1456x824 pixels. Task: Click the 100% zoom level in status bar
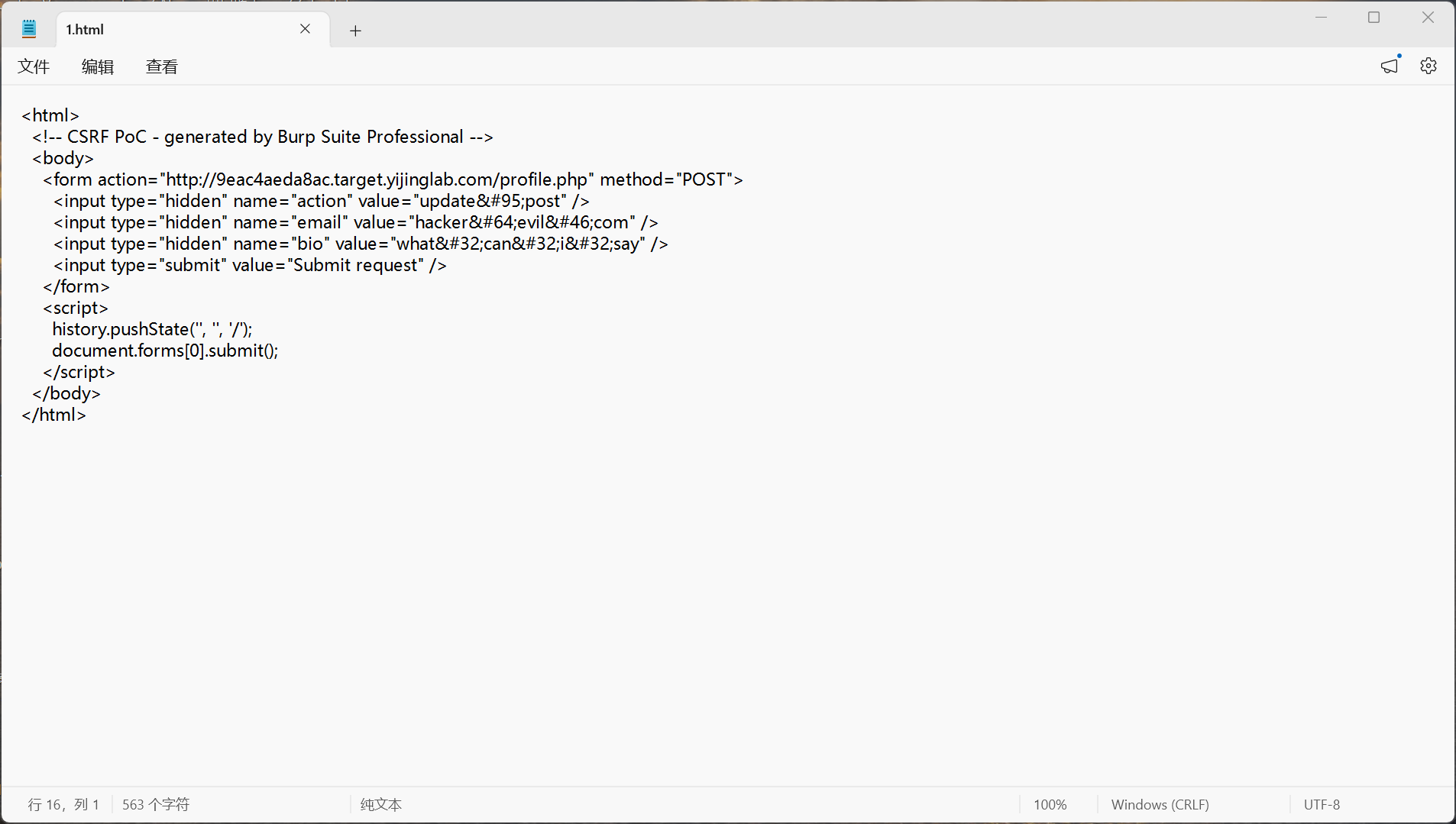click(1050, 804)
